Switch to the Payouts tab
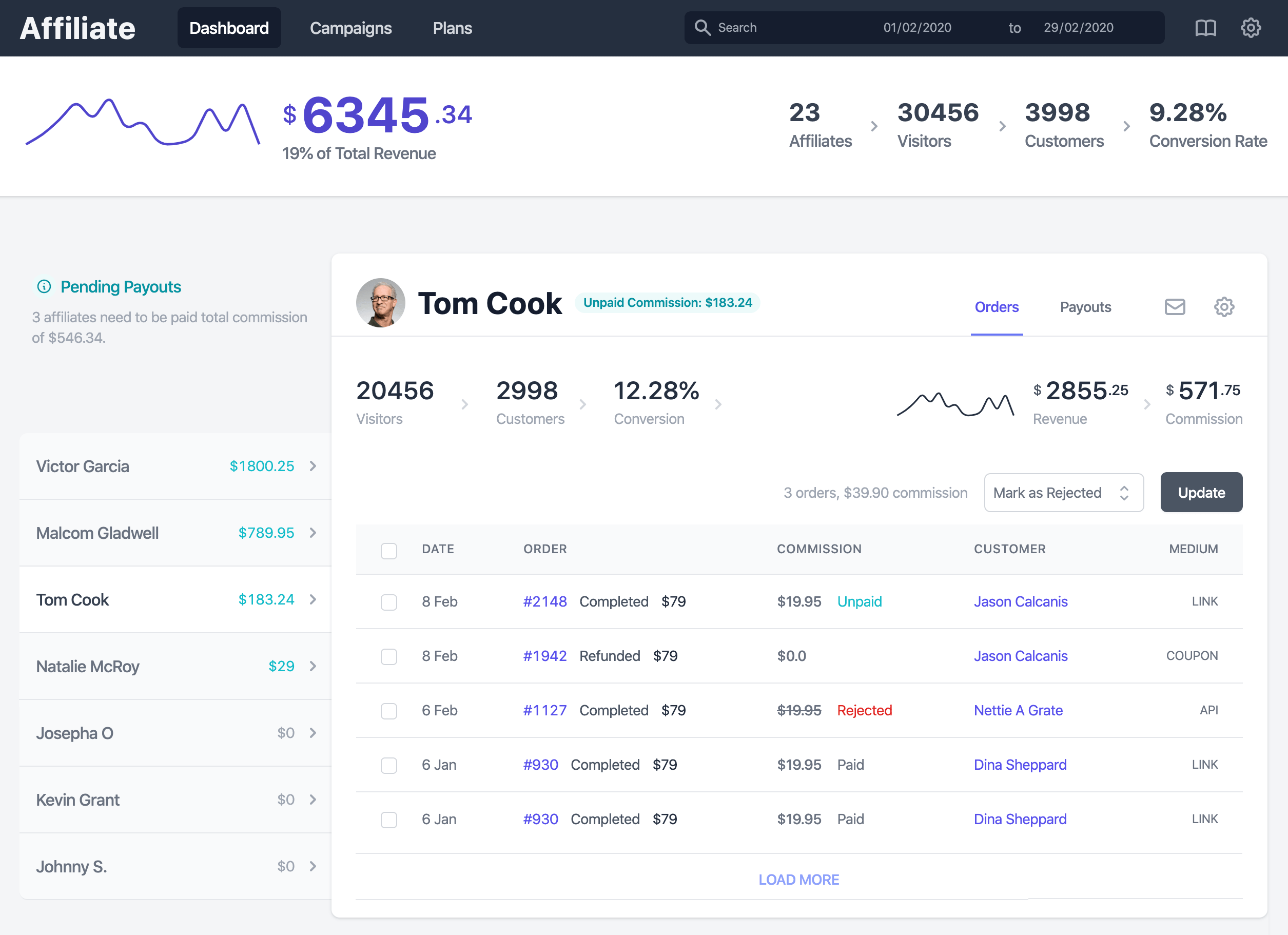This screenshot has height=935, width=1288. pos(1085,307)
